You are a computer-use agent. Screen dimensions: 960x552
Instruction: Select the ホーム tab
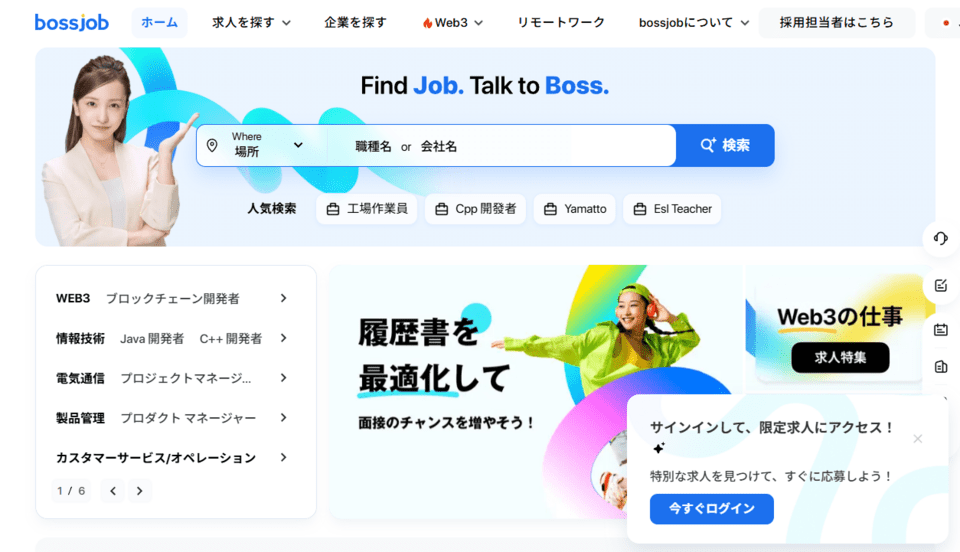159,23
